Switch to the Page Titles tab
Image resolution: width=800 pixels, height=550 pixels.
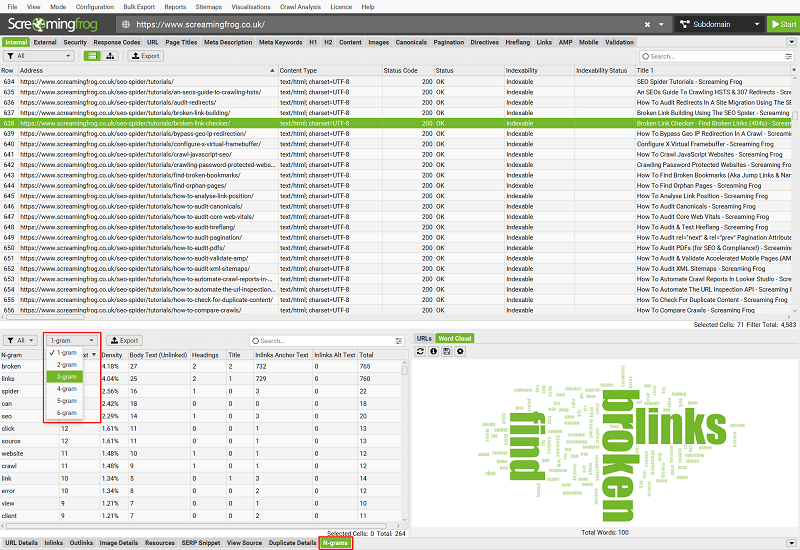[181, 42]
